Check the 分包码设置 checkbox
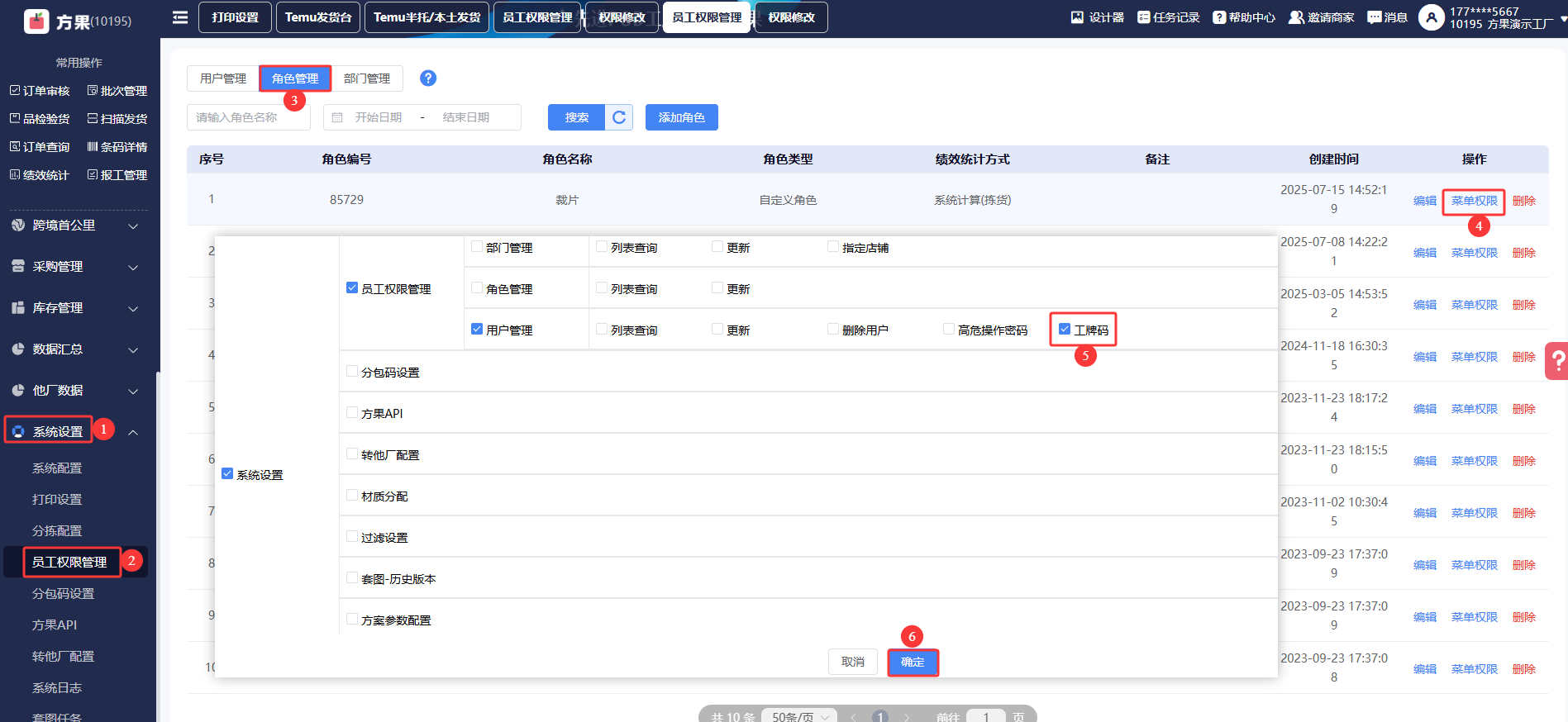Viewport: 1568px width, 722px height. point(353,372)
